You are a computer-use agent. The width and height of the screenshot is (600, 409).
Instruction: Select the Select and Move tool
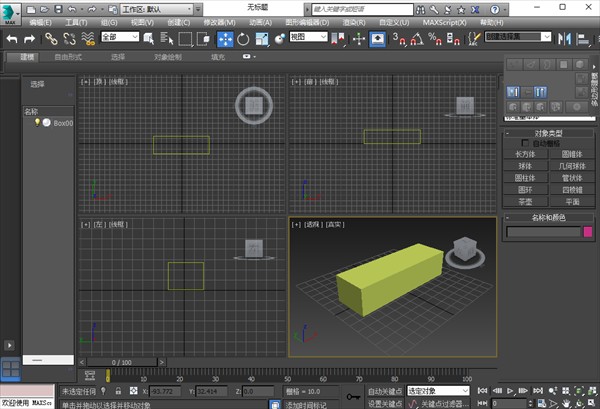(225, 38)
